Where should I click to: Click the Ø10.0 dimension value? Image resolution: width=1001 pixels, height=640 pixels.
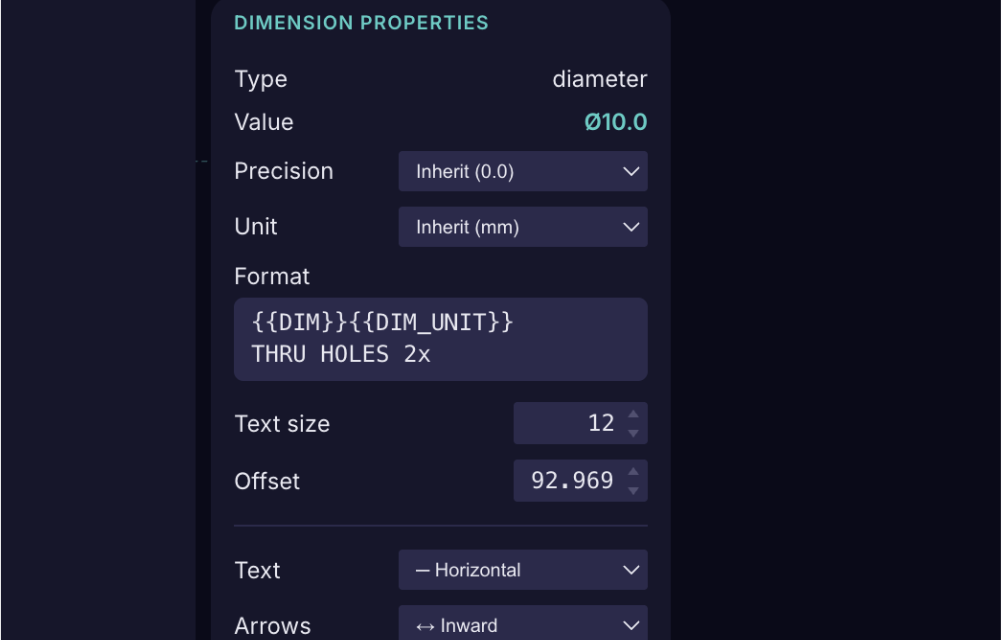tap(615, 122)
